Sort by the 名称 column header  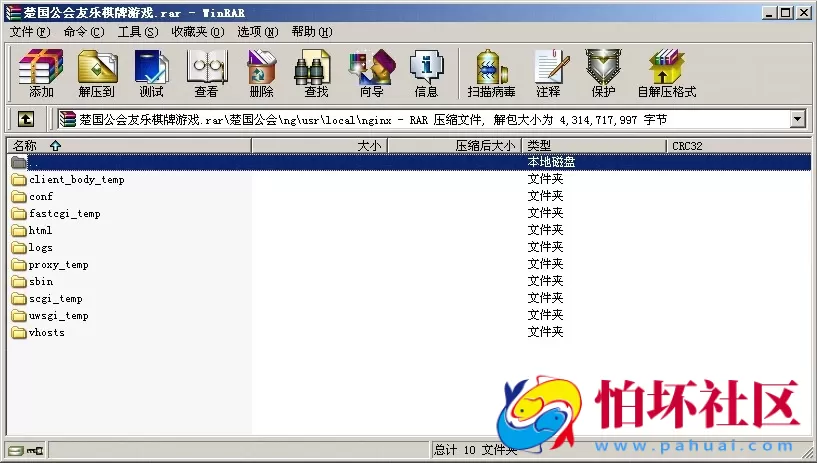[129, 146]
